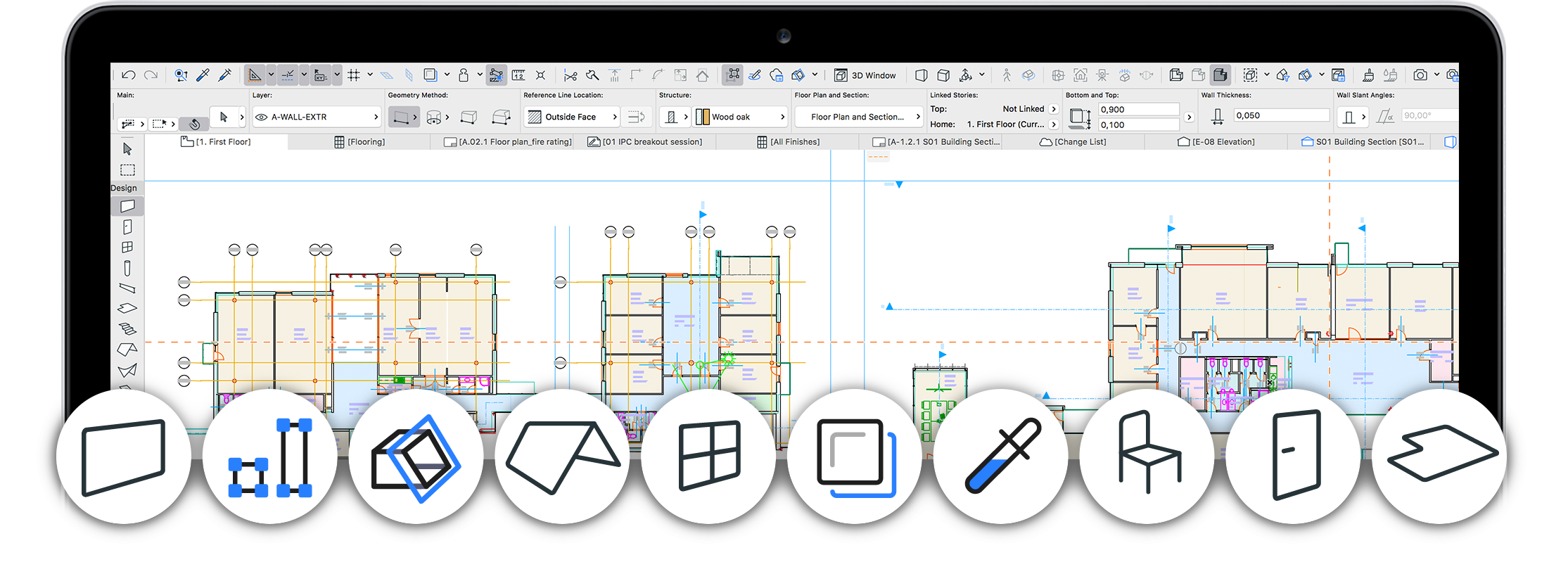Screen dimensions: 1568x562
Task: Open the camera icon dropdown arrow
Action: coord(1436,75)
